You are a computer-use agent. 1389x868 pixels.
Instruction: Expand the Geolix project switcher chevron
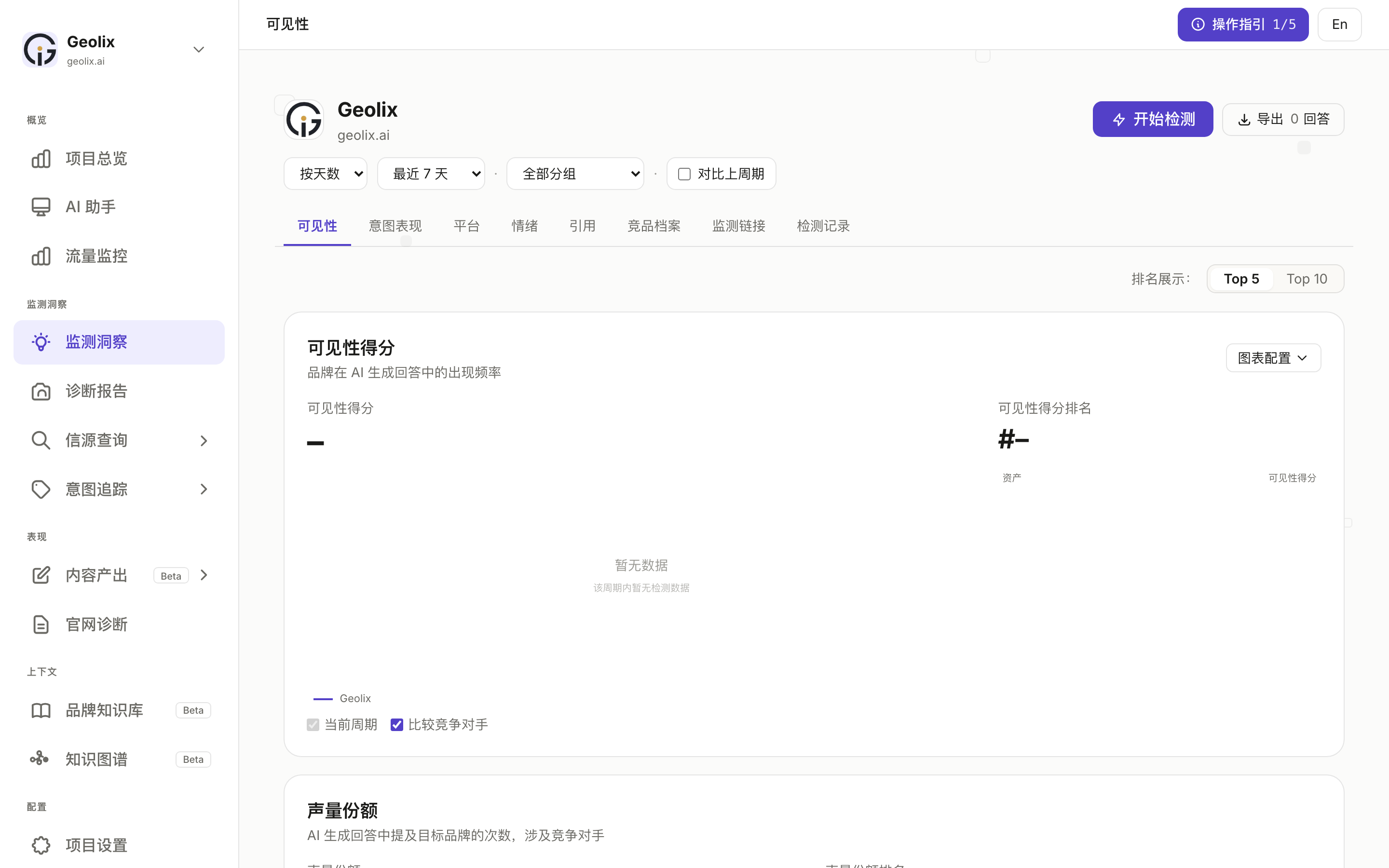pyautogui.click(x=199, y=50)
